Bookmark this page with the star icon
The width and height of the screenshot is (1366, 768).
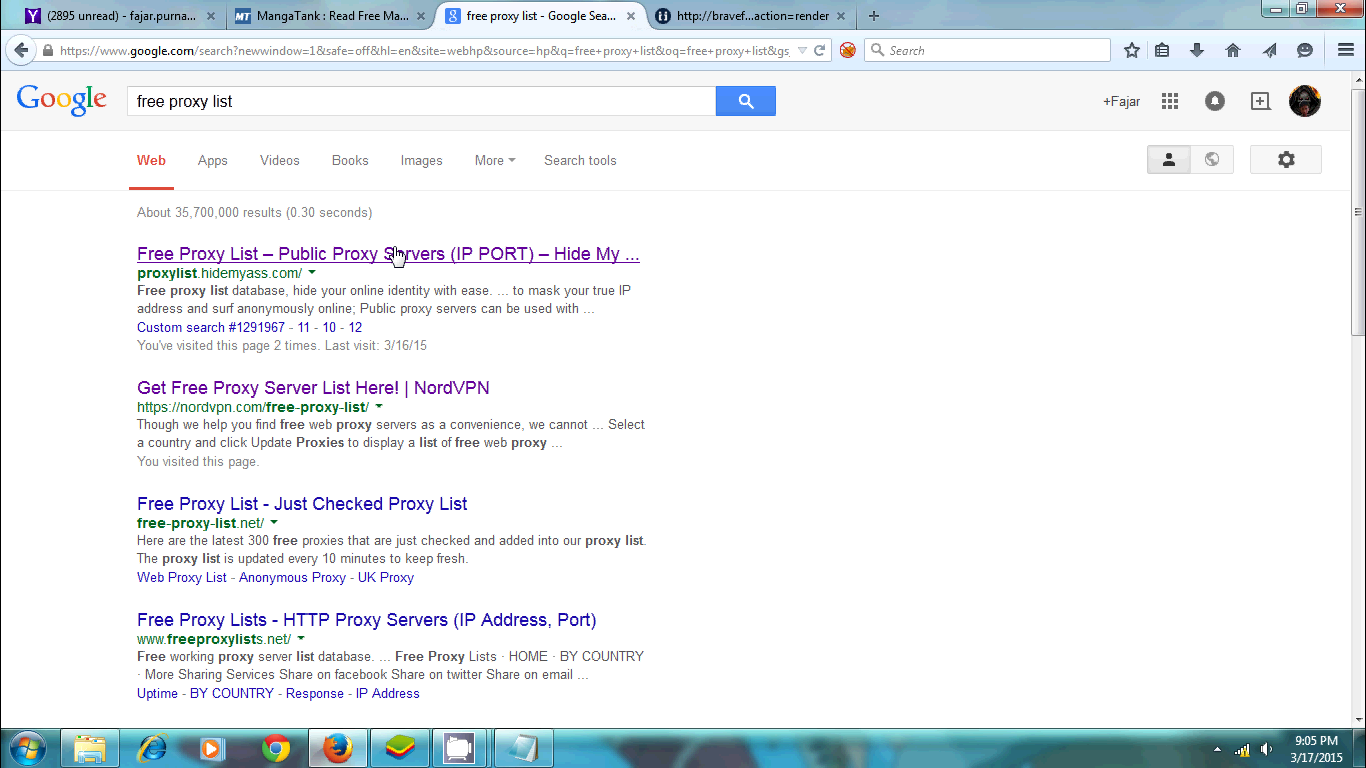click(1132, 50)
